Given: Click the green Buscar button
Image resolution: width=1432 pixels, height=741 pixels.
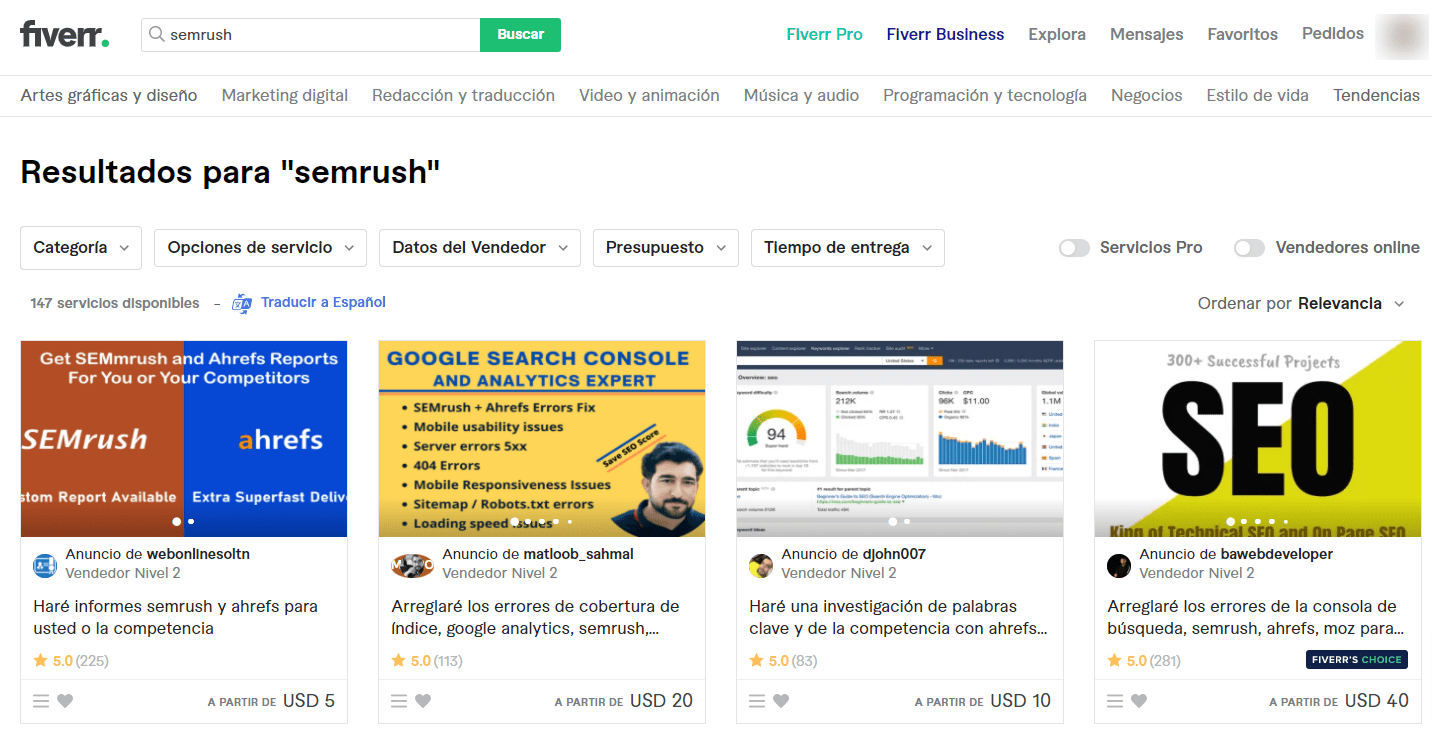Looking at the screenshot, I should (520, 34).
